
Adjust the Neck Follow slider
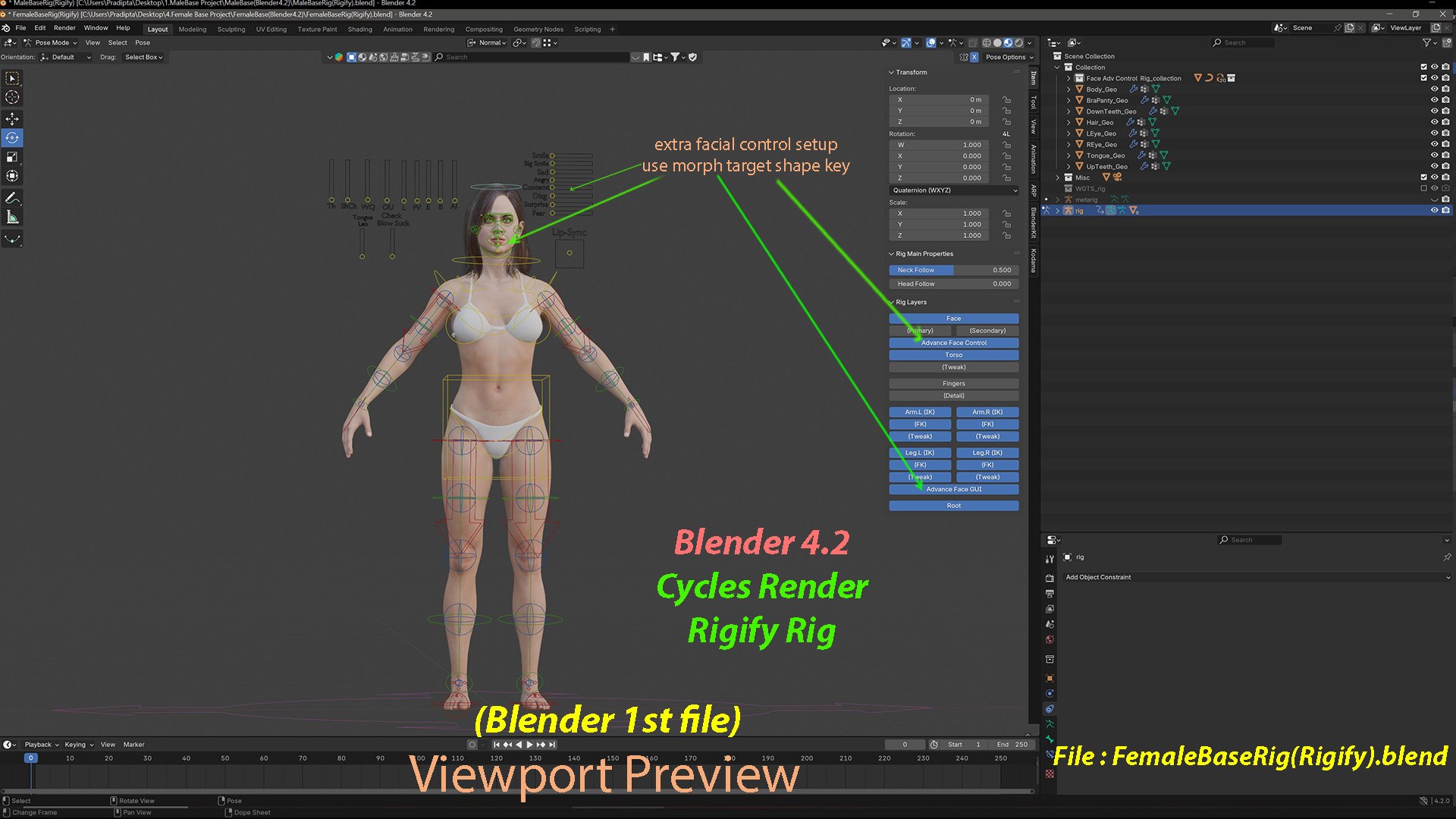[x=954, y=270]
